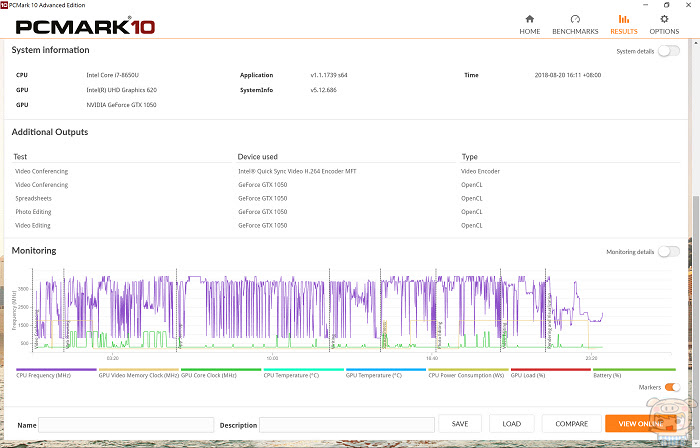Click the CPU Temperature cyan legend swatch
This screenshot has height=448, width=700.
[304, 369]
